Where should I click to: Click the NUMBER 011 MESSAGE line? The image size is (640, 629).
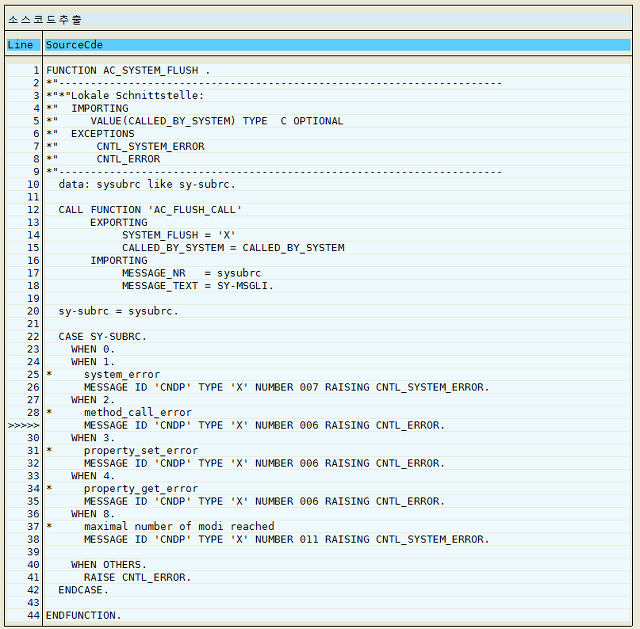(x=287, y=539)
